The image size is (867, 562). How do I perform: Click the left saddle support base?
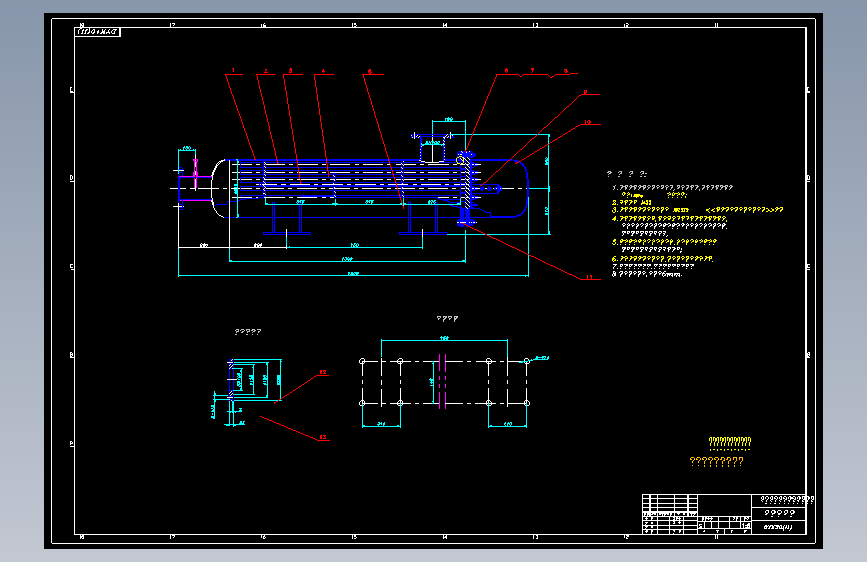286,233
